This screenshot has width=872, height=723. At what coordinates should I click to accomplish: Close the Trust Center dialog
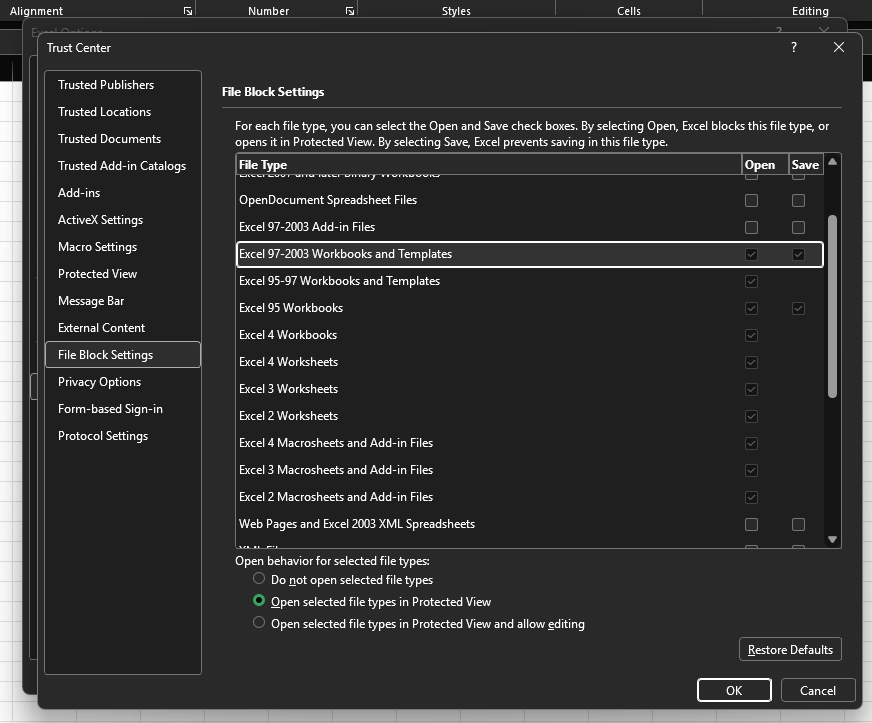(839, 47)
